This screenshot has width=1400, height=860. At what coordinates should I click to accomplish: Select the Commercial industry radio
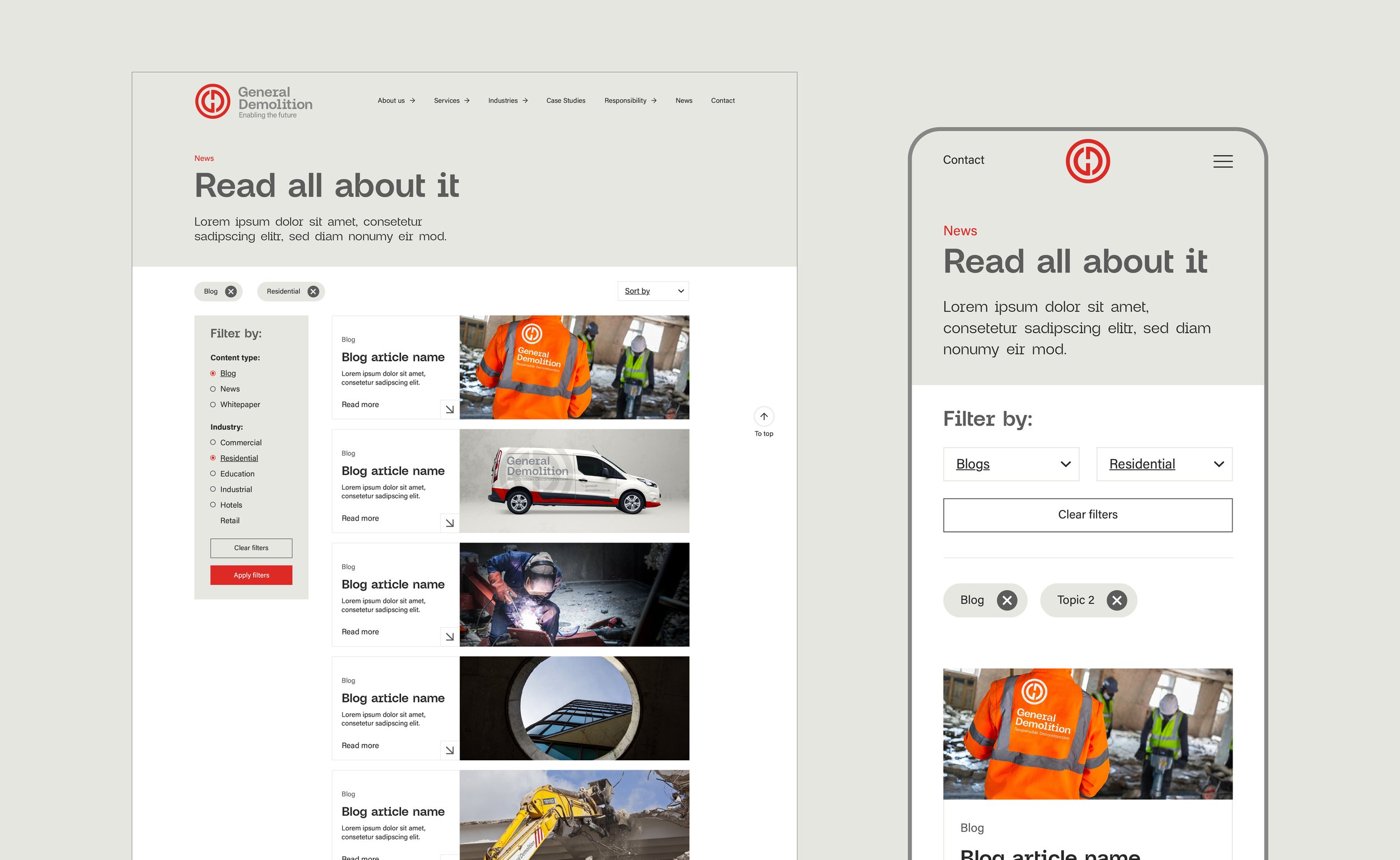[213, 442]
